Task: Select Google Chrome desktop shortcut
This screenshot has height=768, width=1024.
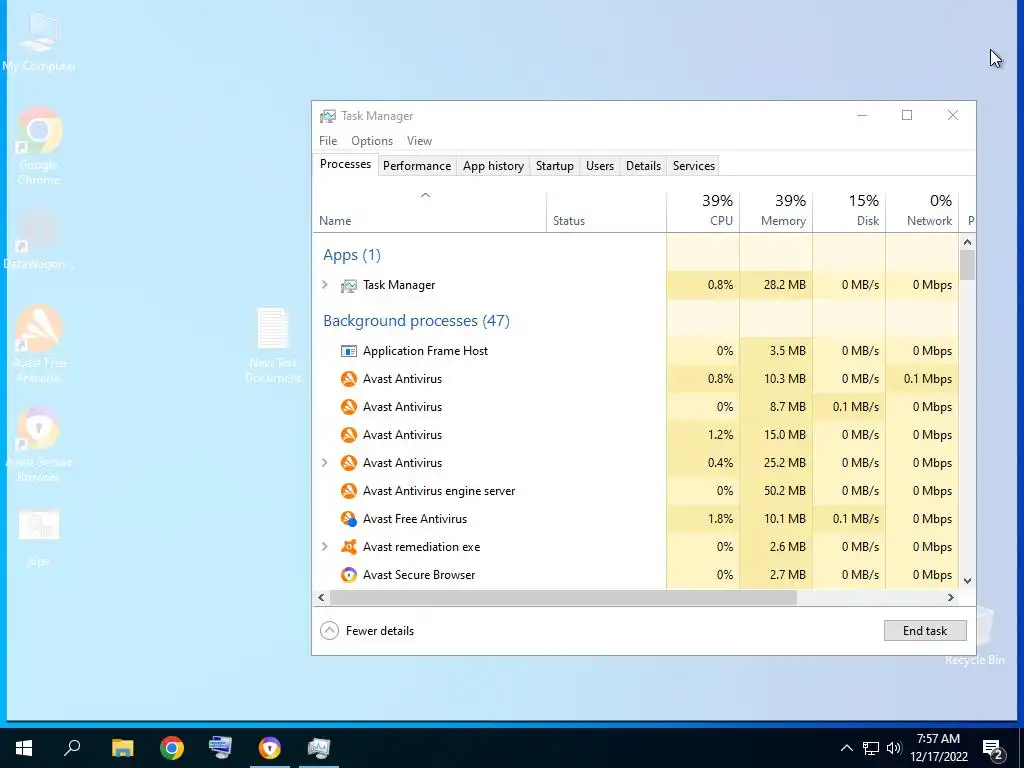Action: coord(39,146)
